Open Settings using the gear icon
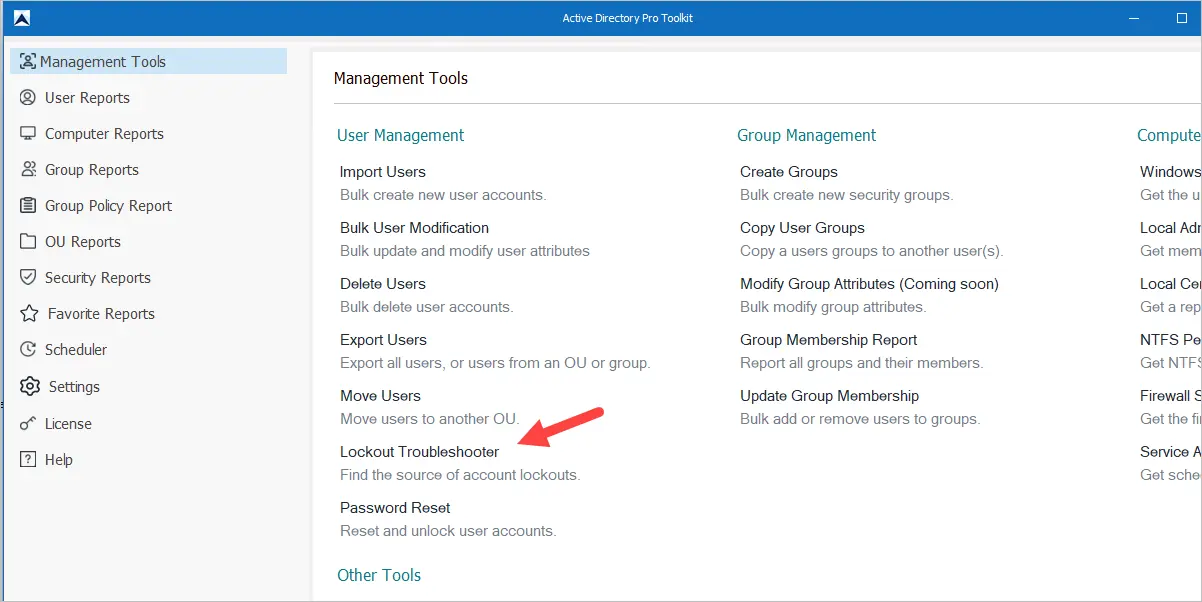 tap(30, 386)
